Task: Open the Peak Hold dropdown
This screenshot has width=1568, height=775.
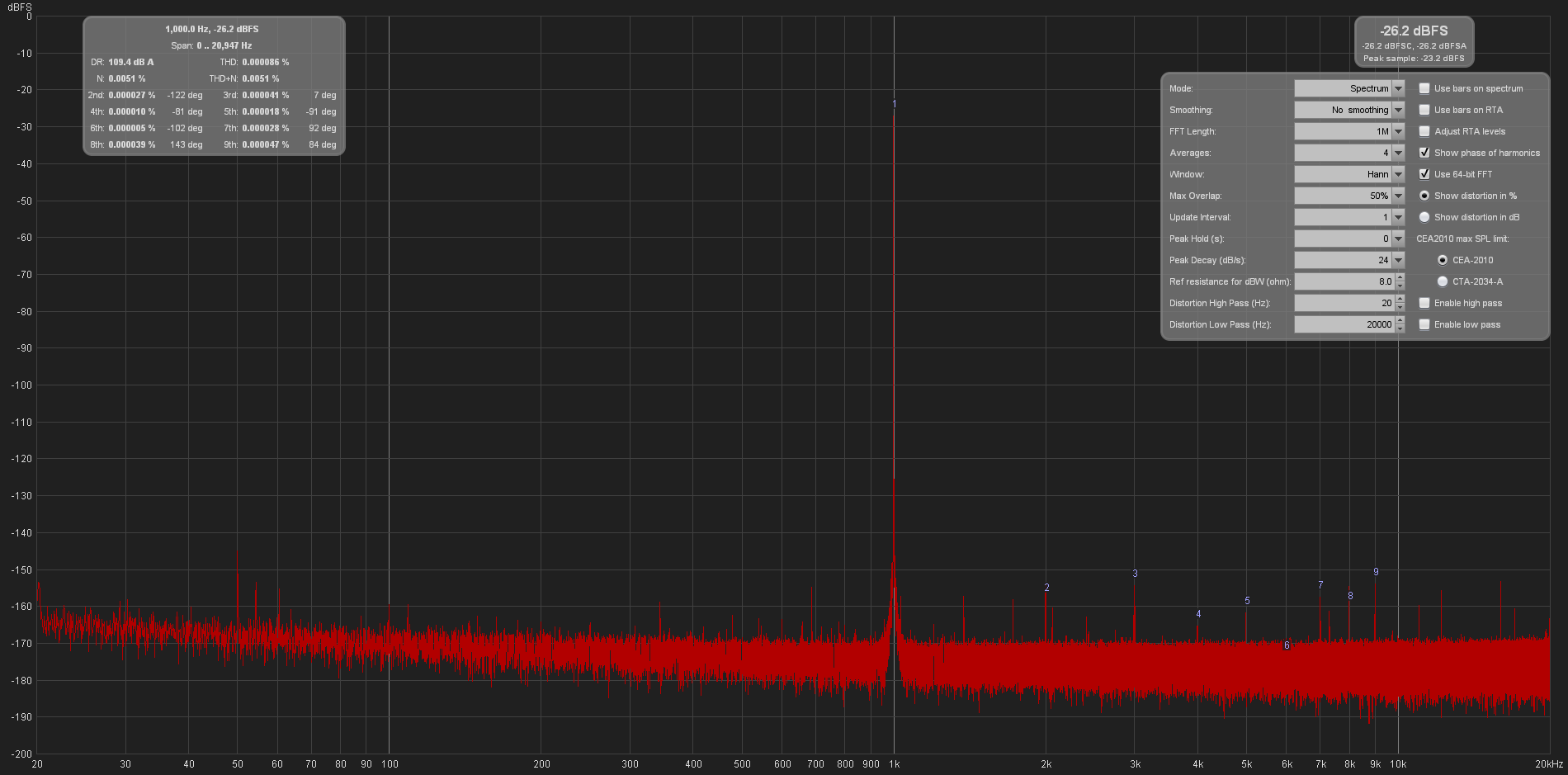Action: coord(1396,239)
